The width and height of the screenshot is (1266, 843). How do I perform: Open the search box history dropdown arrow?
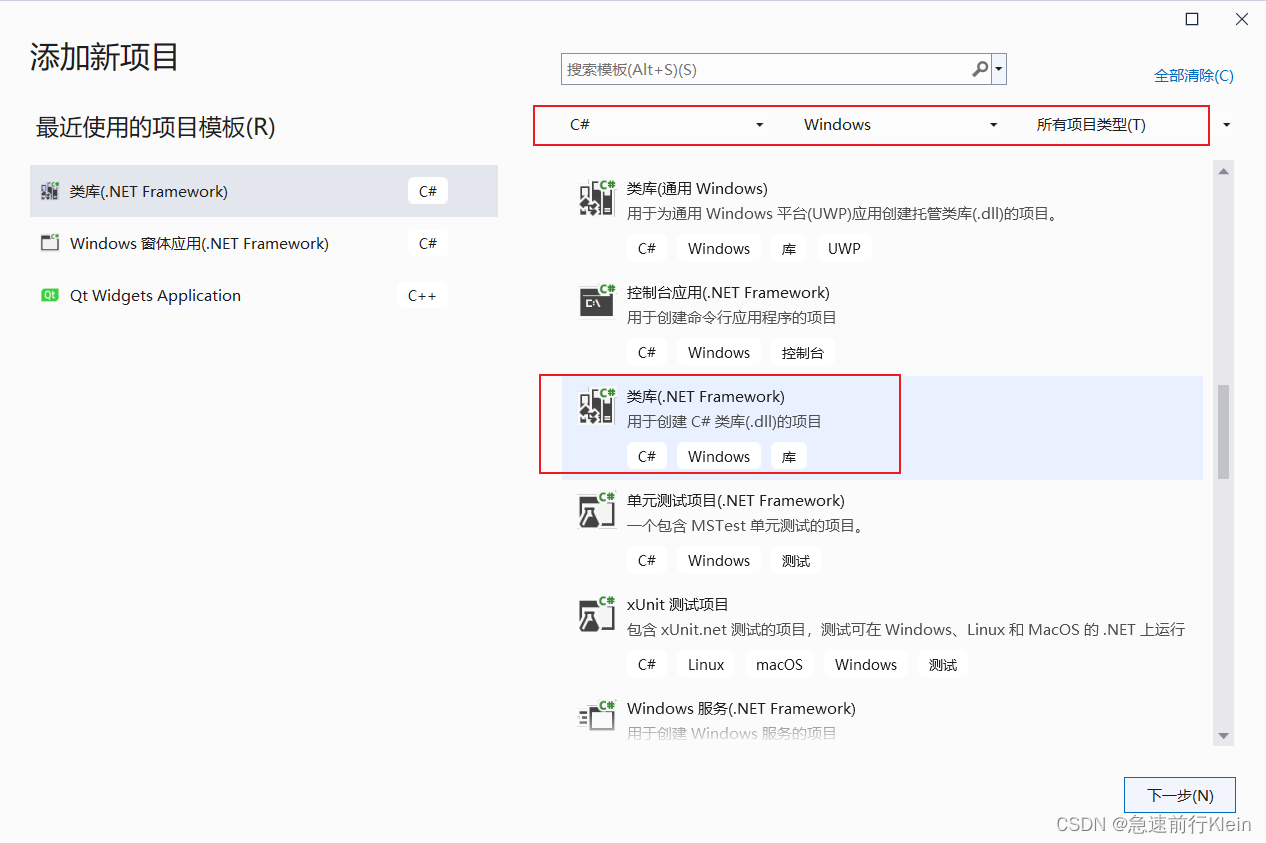pos(999,70)
